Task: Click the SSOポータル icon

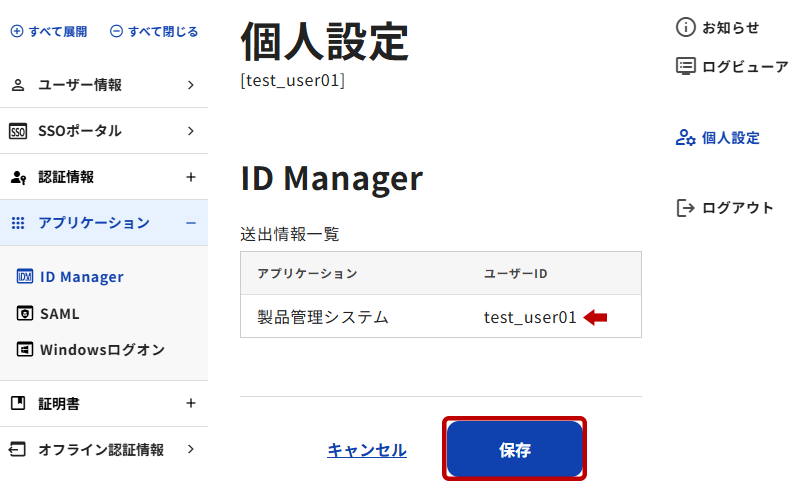Action: (18, 131)
